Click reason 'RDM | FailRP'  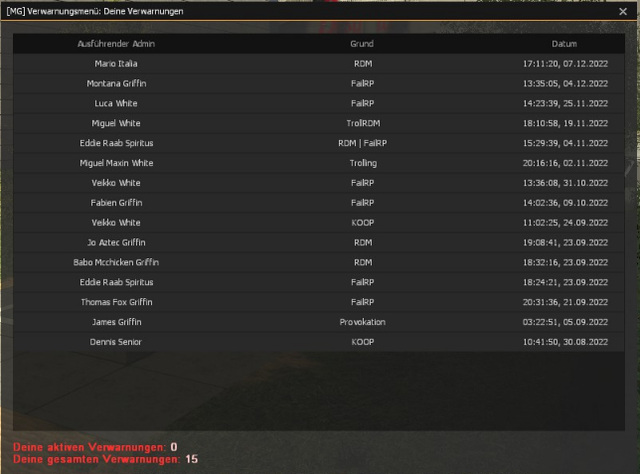click(x=362, y=143)
